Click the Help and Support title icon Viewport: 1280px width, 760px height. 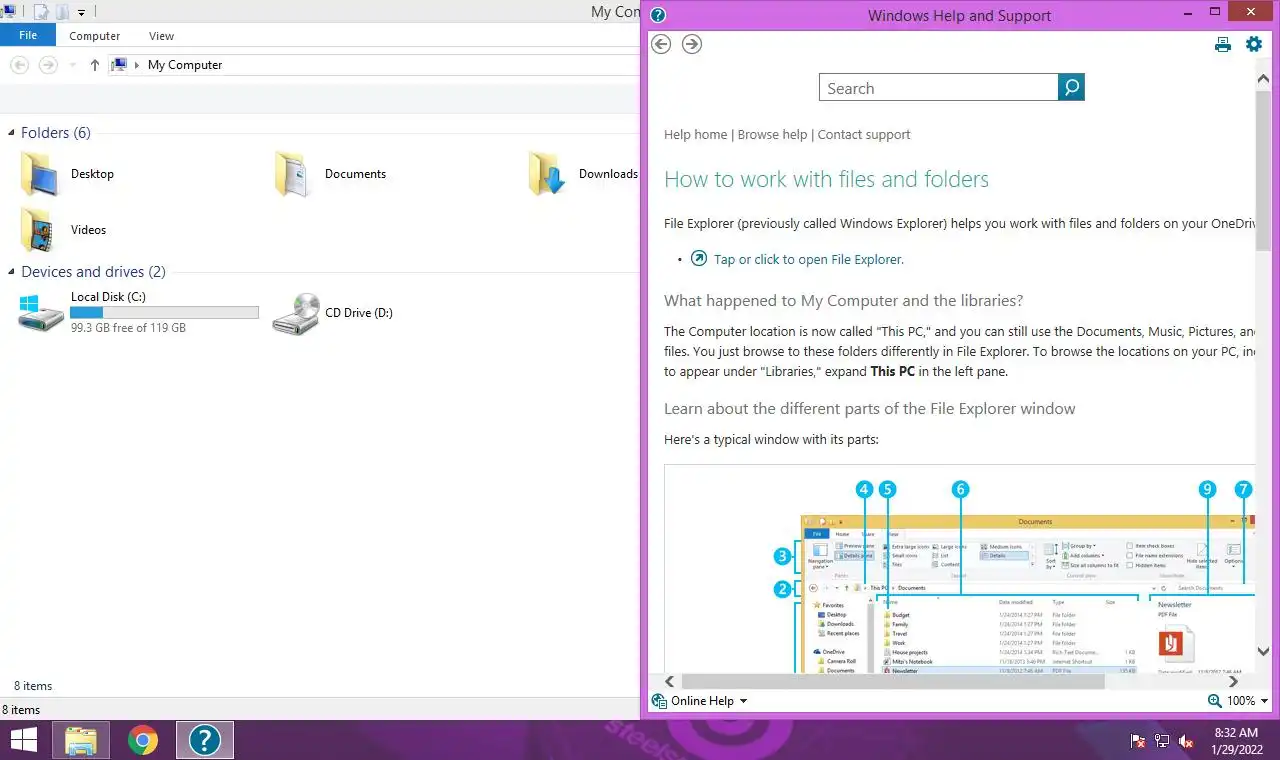(x=658, y=15)
